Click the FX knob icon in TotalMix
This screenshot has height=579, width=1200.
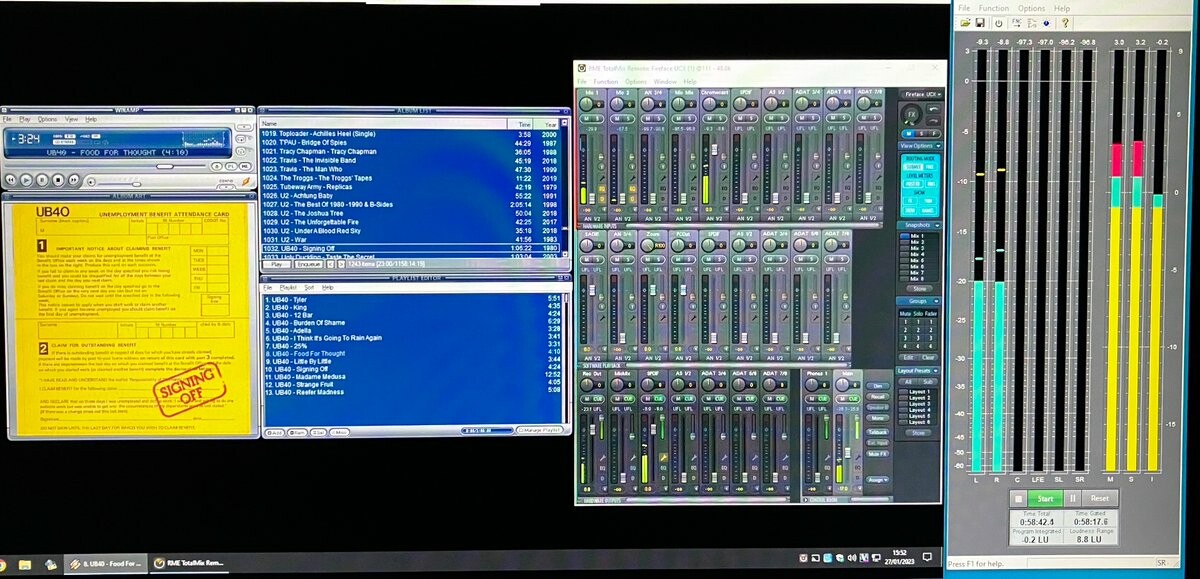pyautogui.click(x=911, y=114)
